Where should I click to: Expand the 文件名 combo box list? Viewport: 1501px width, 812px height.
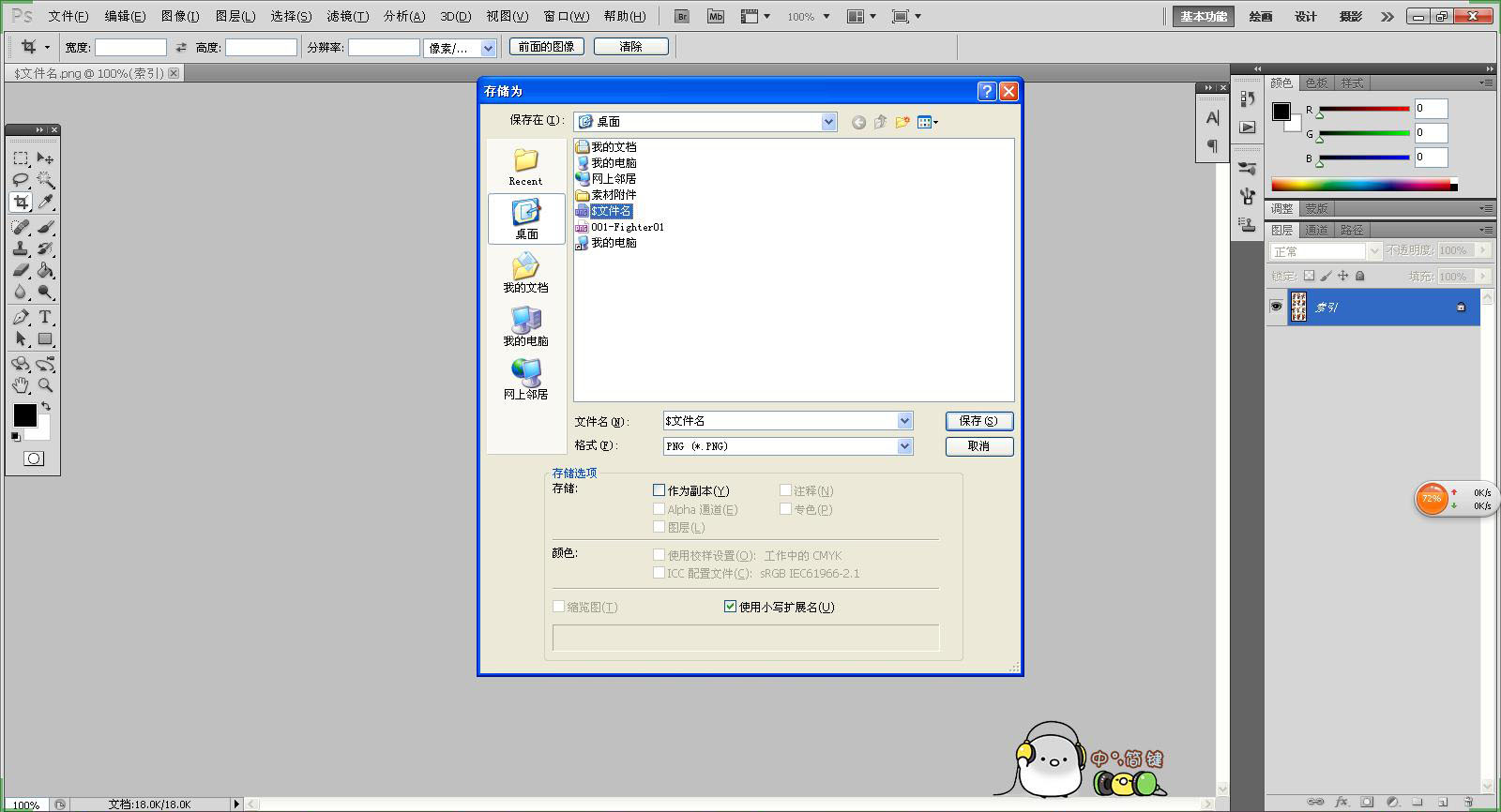(904, 421)
